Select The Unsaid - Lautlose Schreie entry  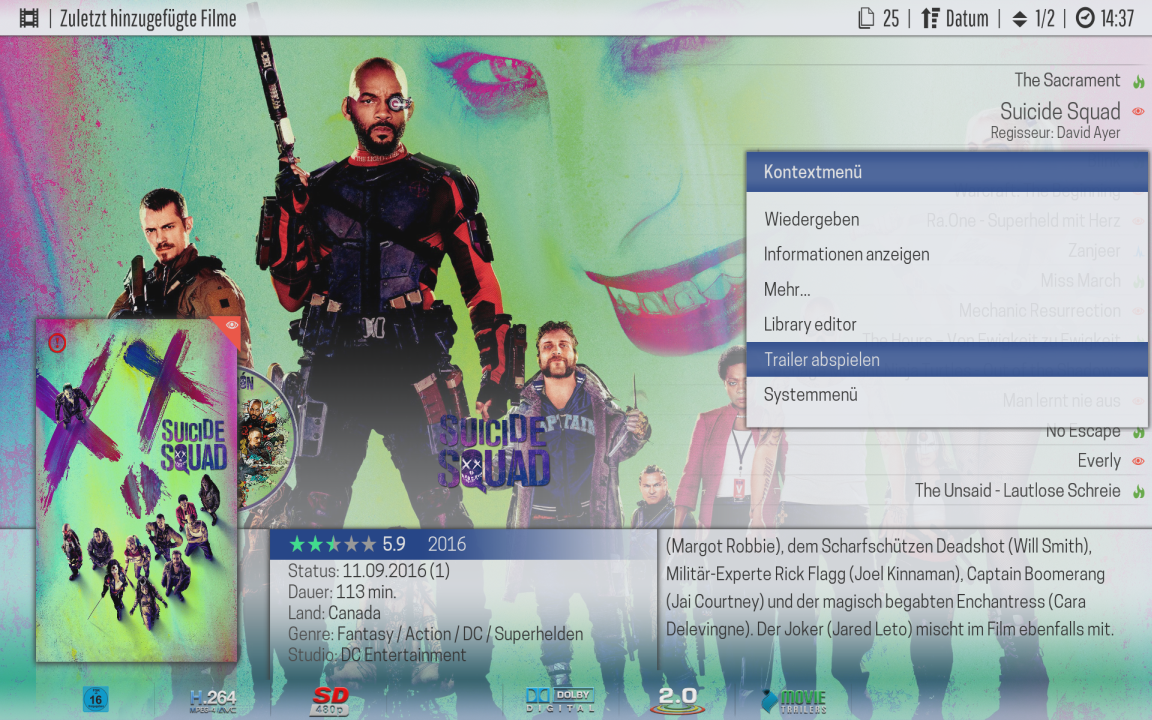[x=1017, y=491]
